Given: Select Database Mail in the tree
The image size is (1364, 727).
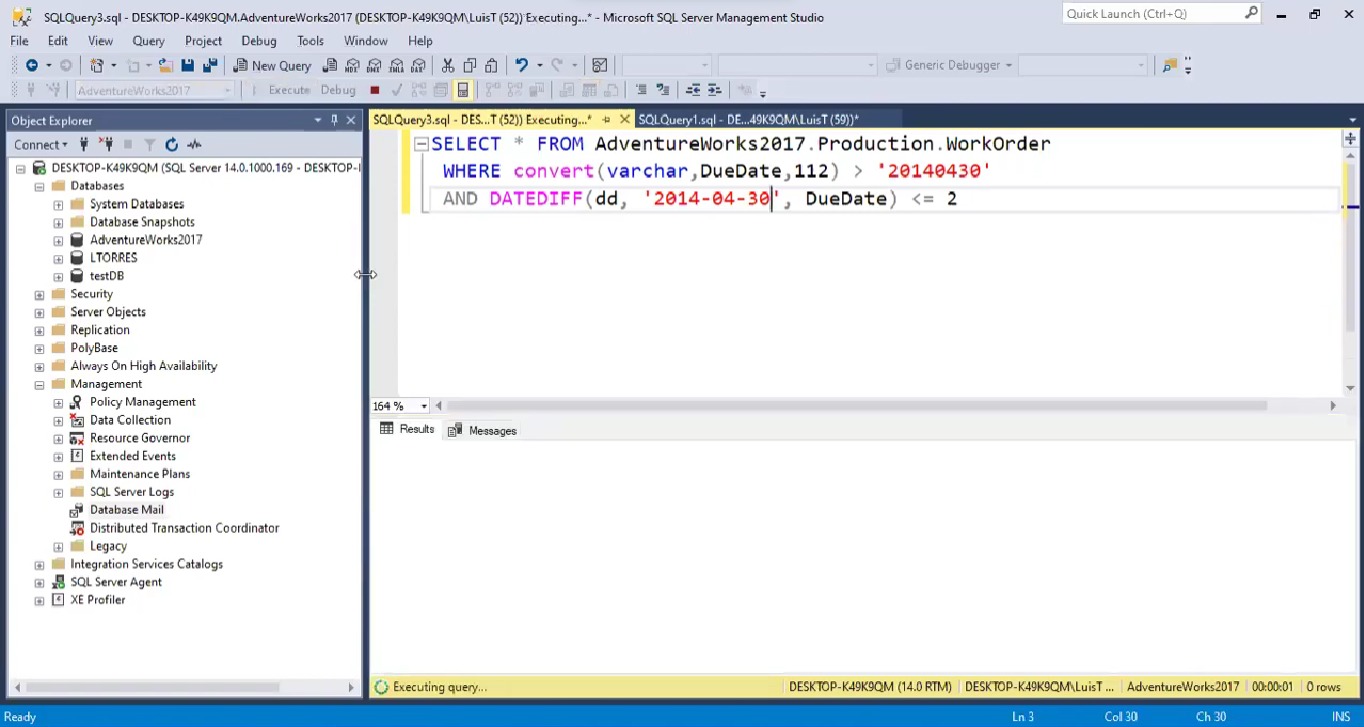Looking at the screenshot, I should point(126,510).
